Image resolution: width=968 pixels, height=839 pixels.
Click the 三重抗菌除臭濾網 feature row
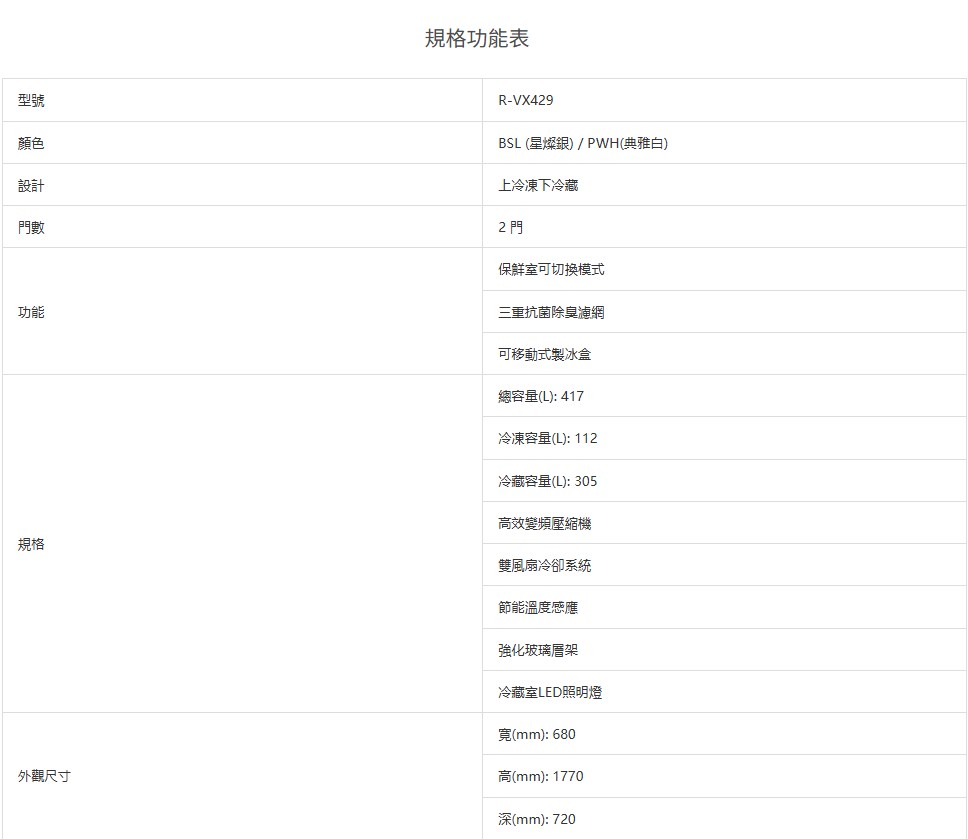tap(551, 312)
